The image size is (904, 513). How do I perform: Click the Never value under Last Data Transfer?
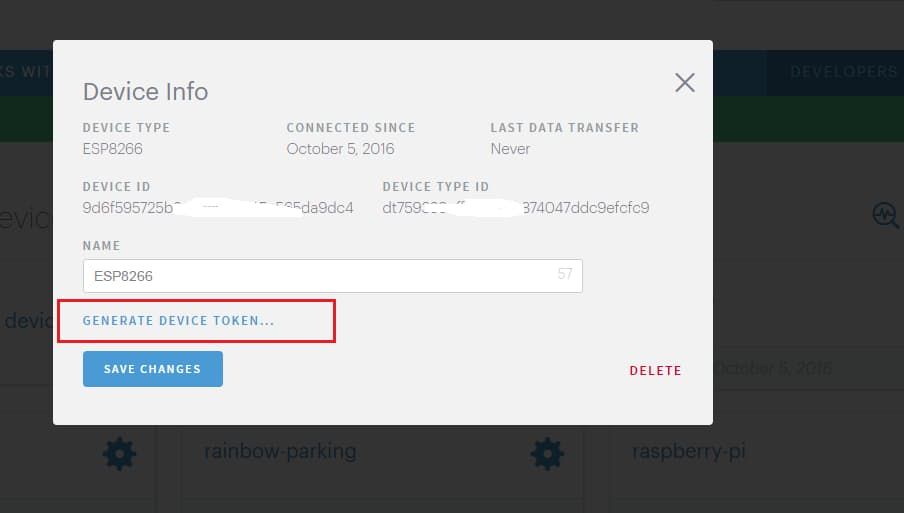(510, 149)
